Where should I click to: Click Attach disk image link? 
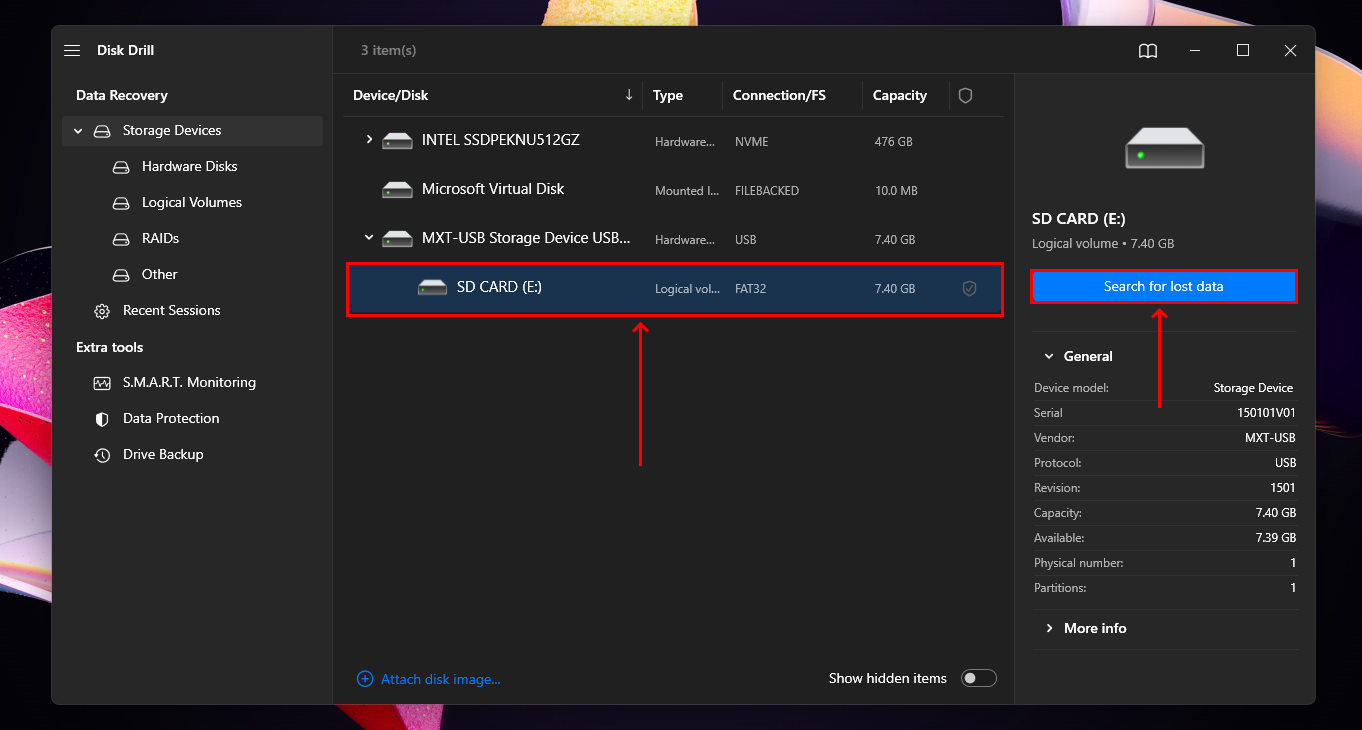tap(440, 679)
